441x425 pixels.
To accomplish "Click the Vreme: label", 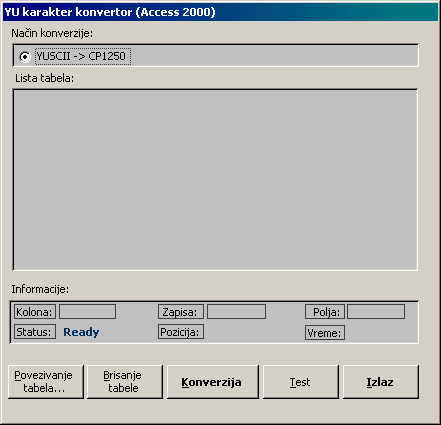I will 325,333.
